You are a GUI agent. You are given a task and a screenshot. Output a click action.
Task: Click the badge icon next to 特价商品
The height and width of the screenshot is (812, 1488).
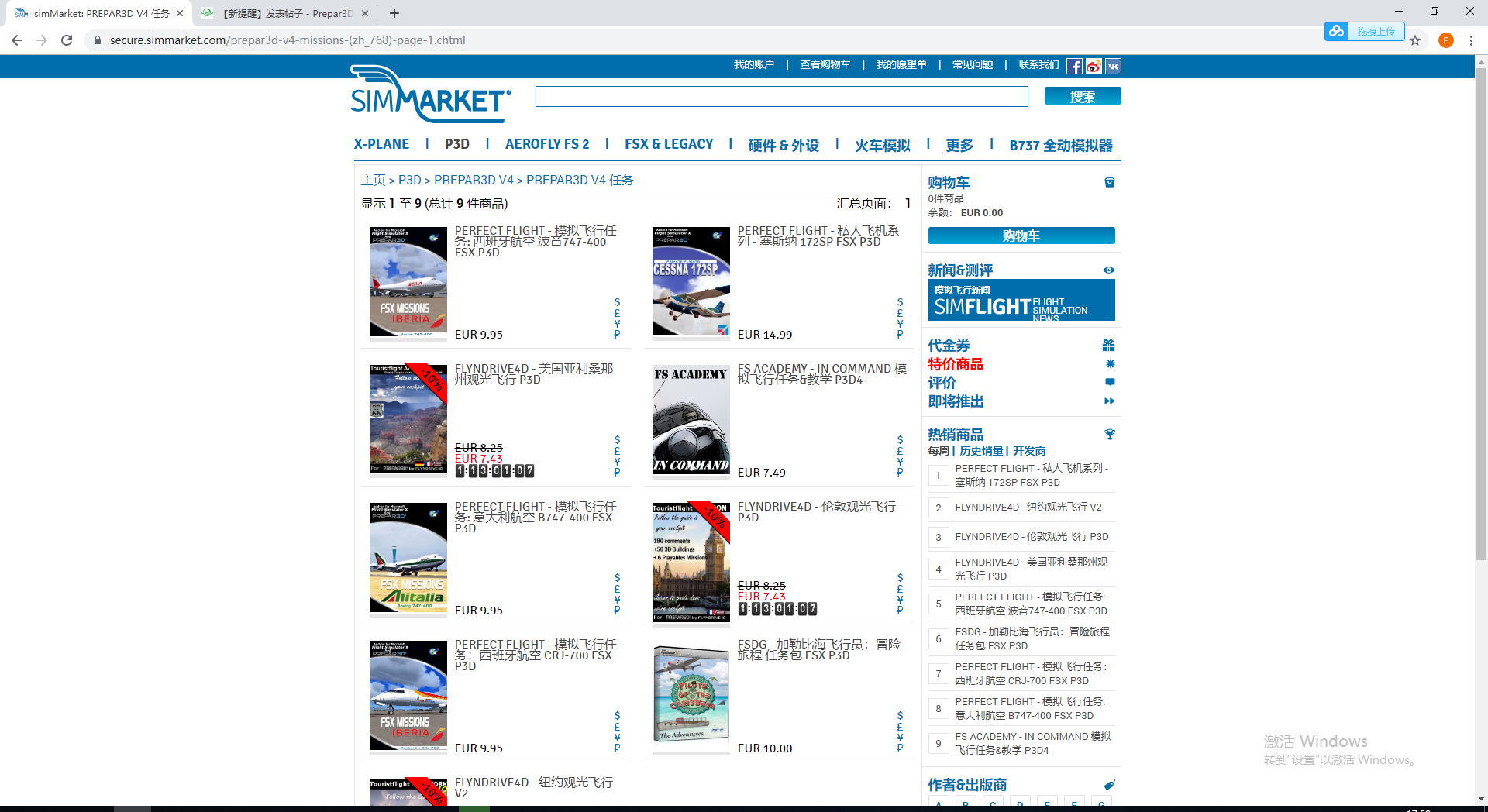tap(1110, 364)
